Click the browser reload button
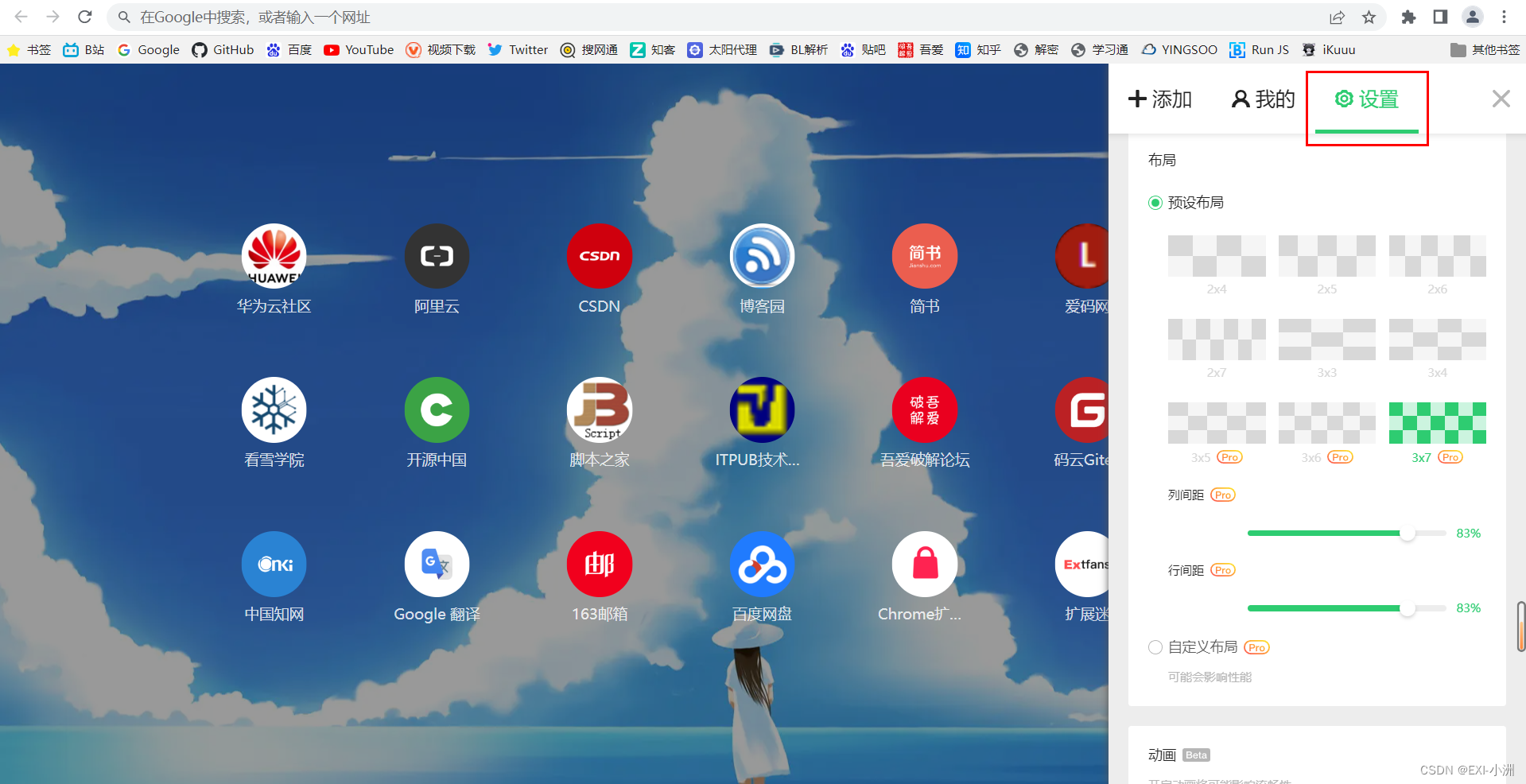This screenshot has width=1526, height=784. 85,17
